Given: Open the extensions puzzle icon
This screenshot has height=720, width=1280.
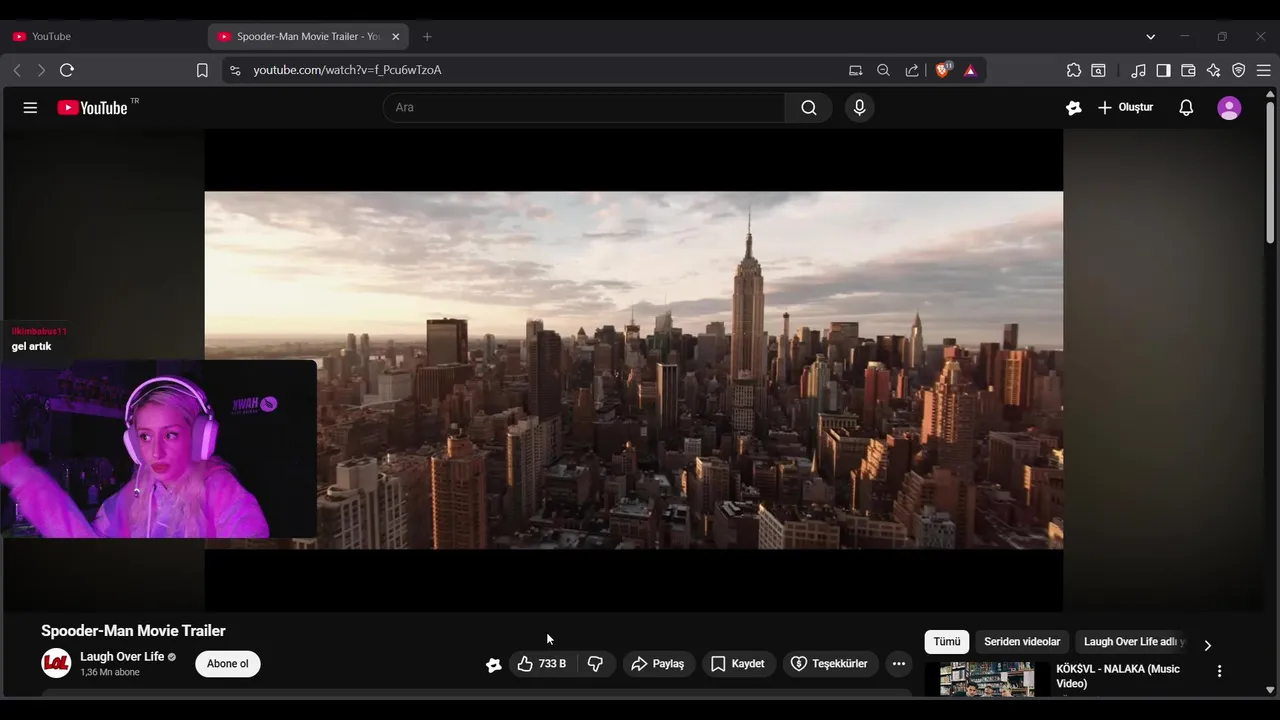Looking at the screenshot, I should pyautogui.click(x=1074, y=70).
